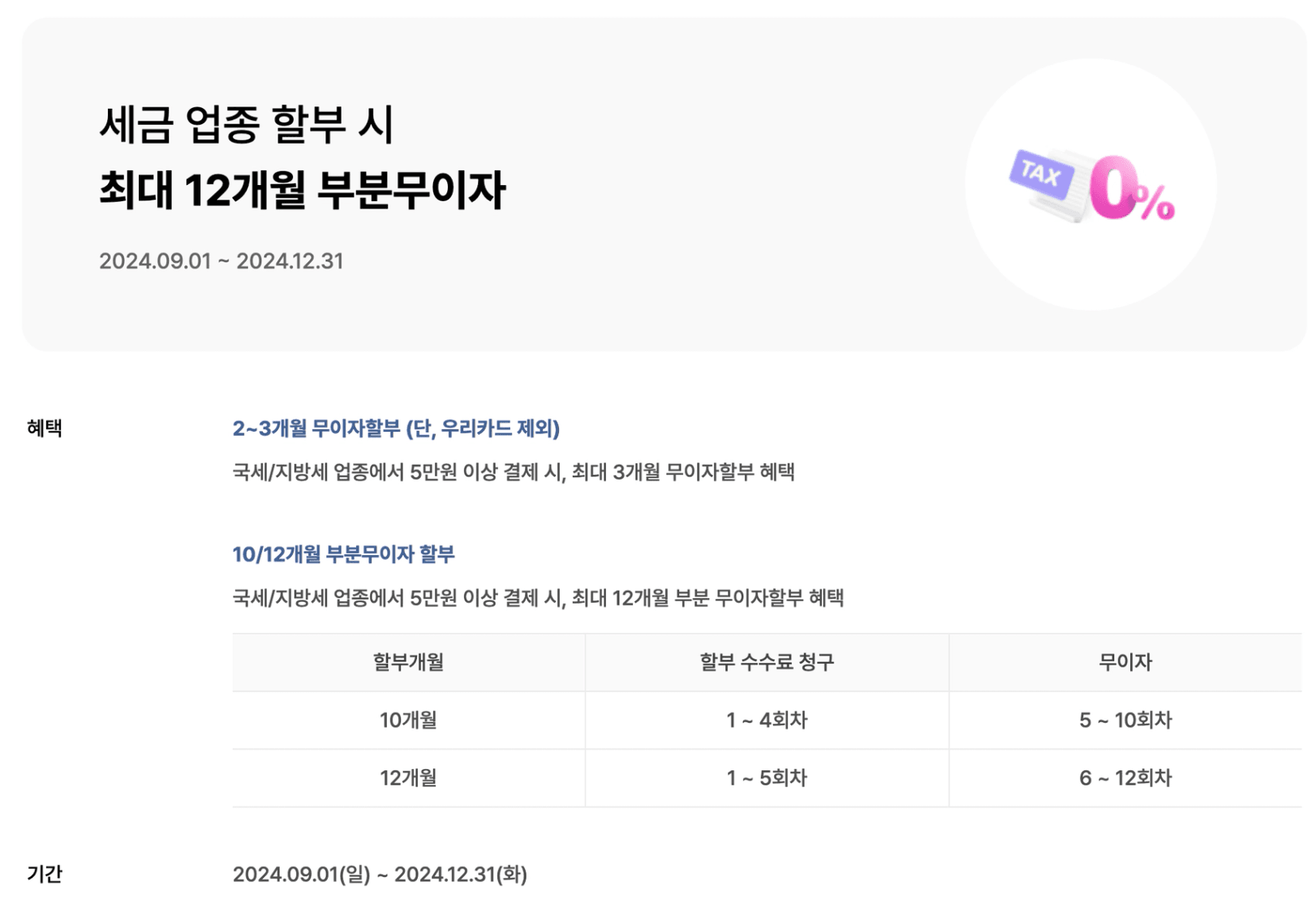1316x908 pixels.
Task: Select the '10개월' table row cell
Action: click(408, 720)
